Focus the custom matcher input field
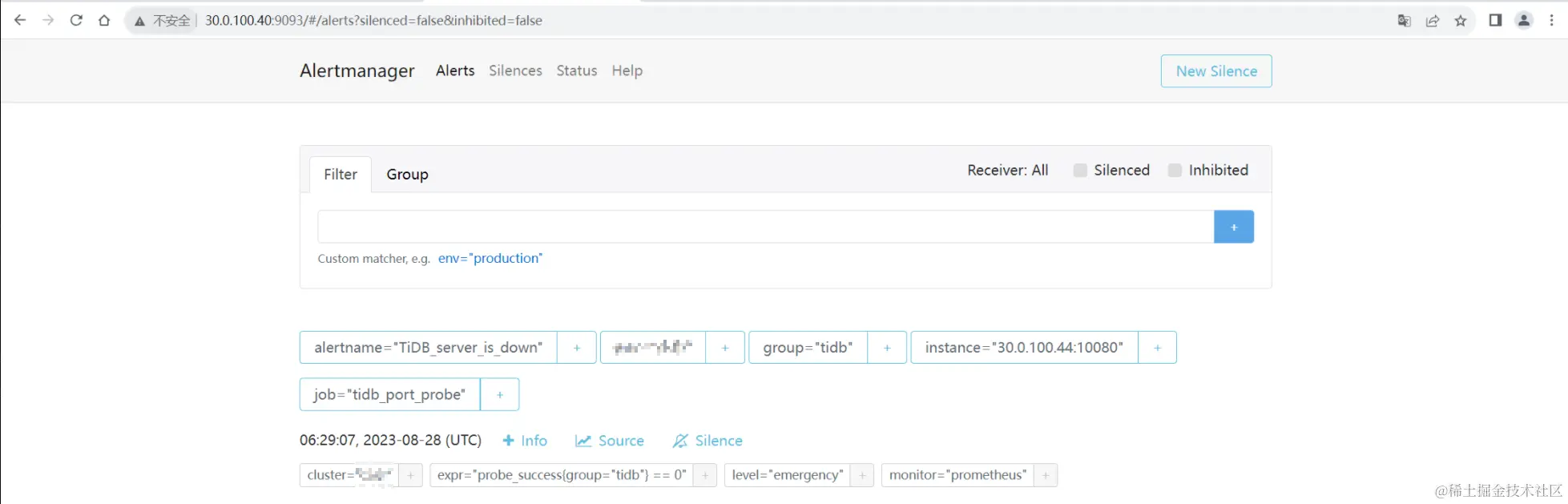Image resolution: width=1568 pixels, height=504 pixels. [x=766, y=227]
